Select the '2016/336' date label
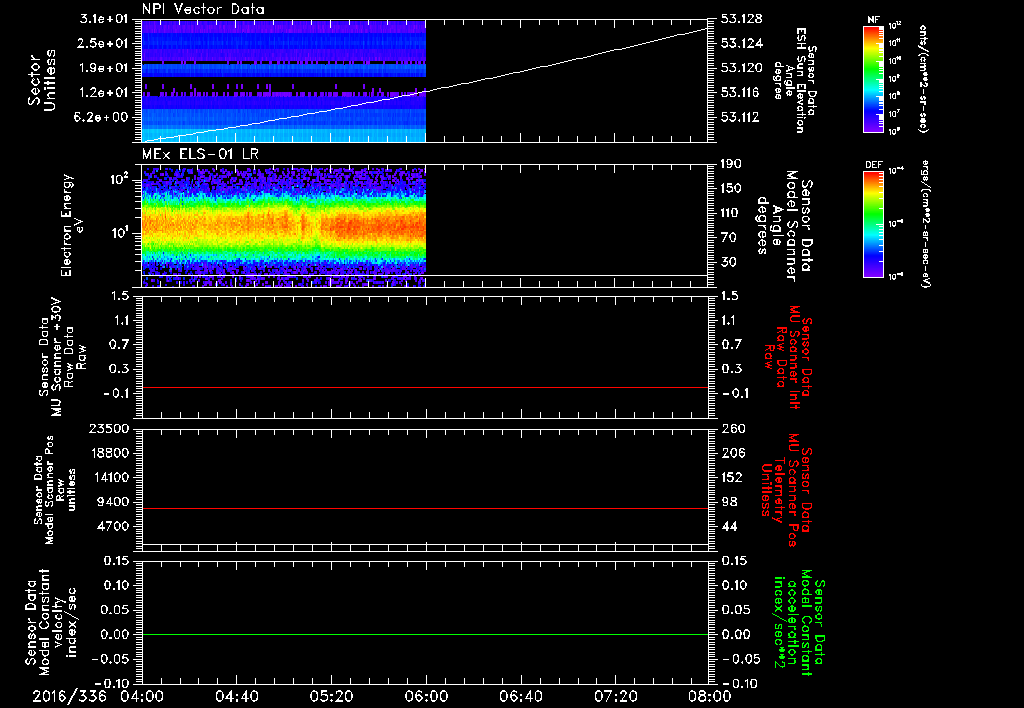Viewport: 1024px width, 708px height. click(69, 696)
